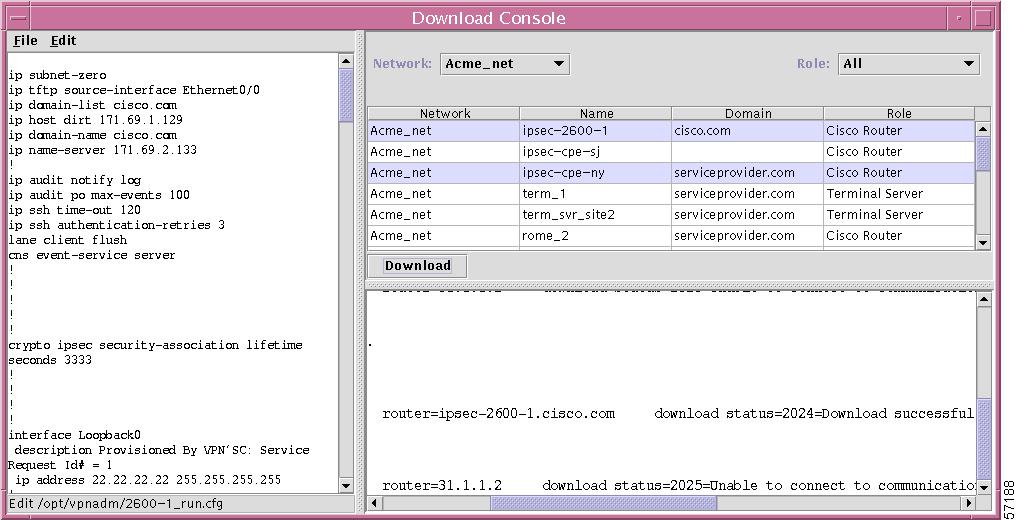Click router table vertical scrollbar thumb

click(x=983, y=154)
